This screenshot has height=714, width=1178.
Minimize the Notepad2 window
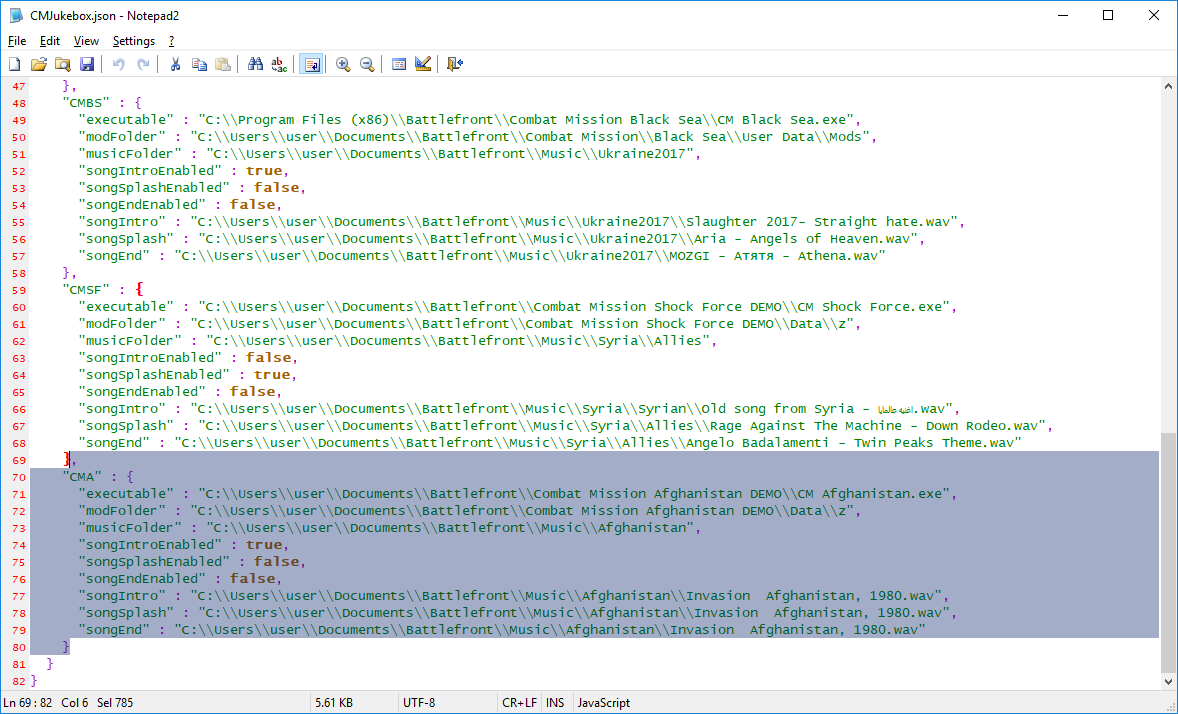coord(1062,16)
